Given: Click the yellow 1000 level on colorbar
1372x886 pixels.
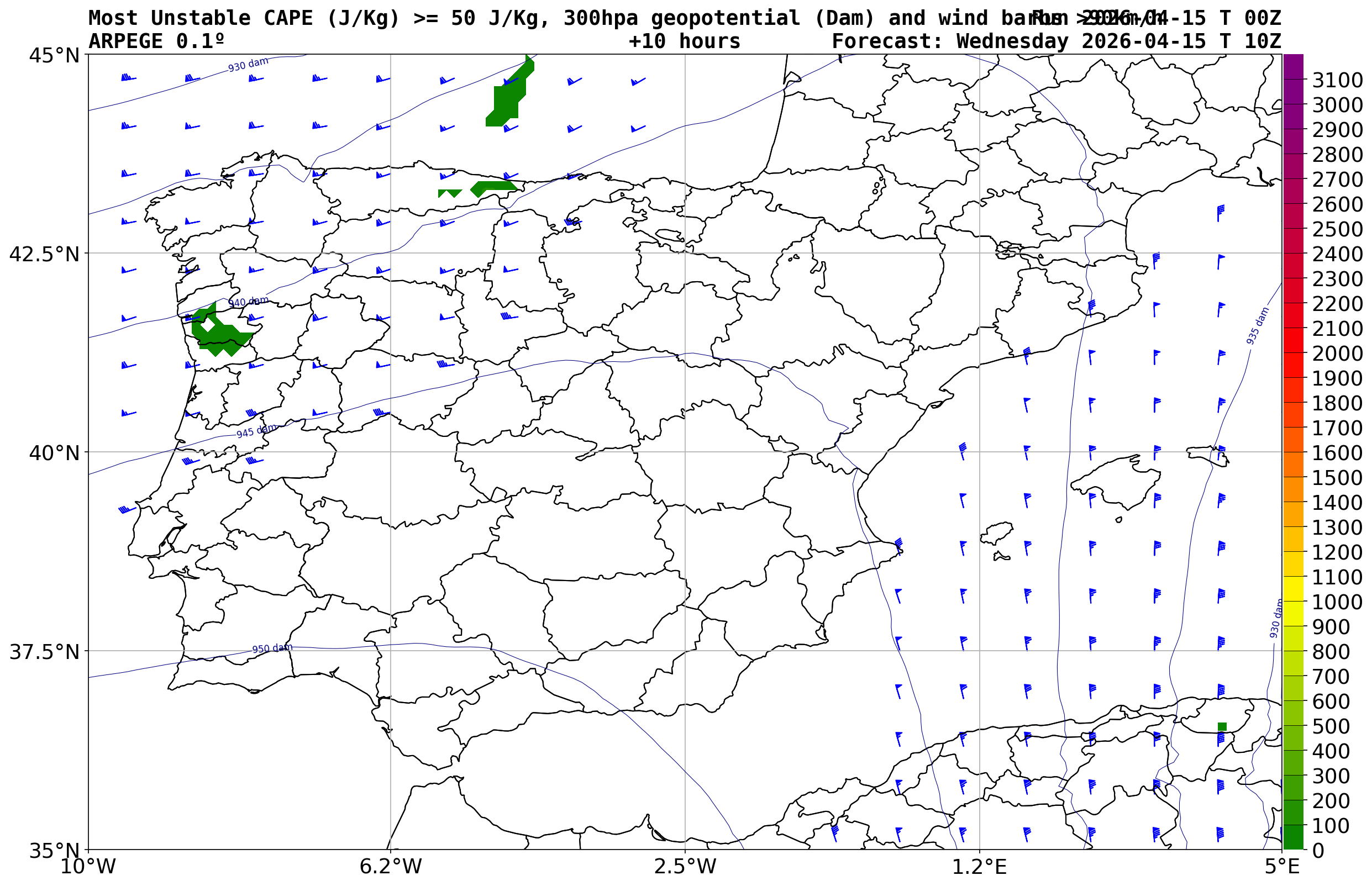Looking at the screenshot, I should [1292, 601].
